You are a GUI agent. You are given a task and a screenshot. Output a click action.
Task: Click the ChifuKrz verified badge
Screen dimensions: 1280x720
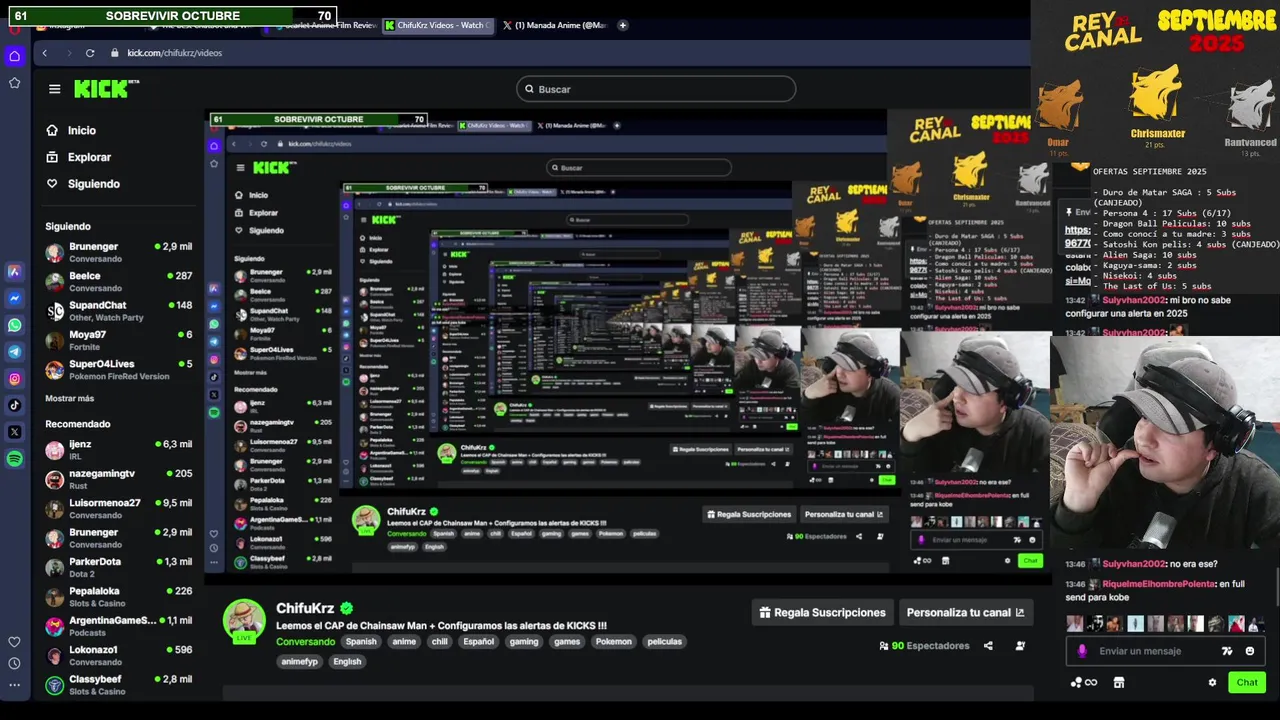tap(346, 608)
